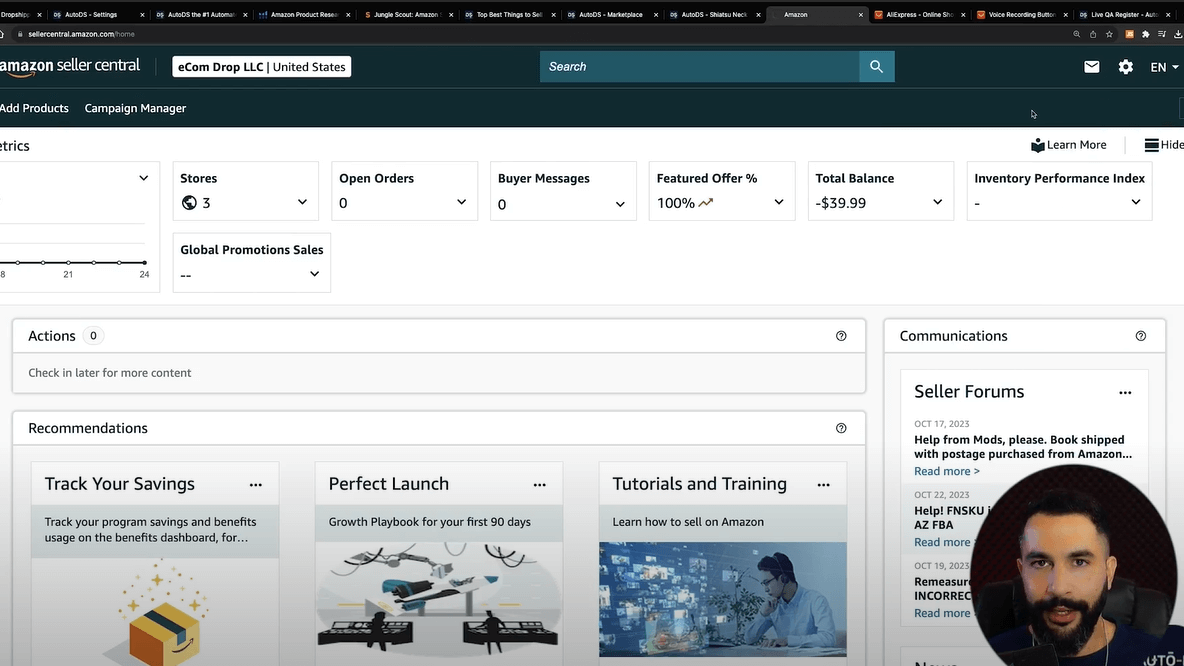Expand Global Promotions Sales dropdown
This screenshot has height=666, width=1184.
click(314, 274)
